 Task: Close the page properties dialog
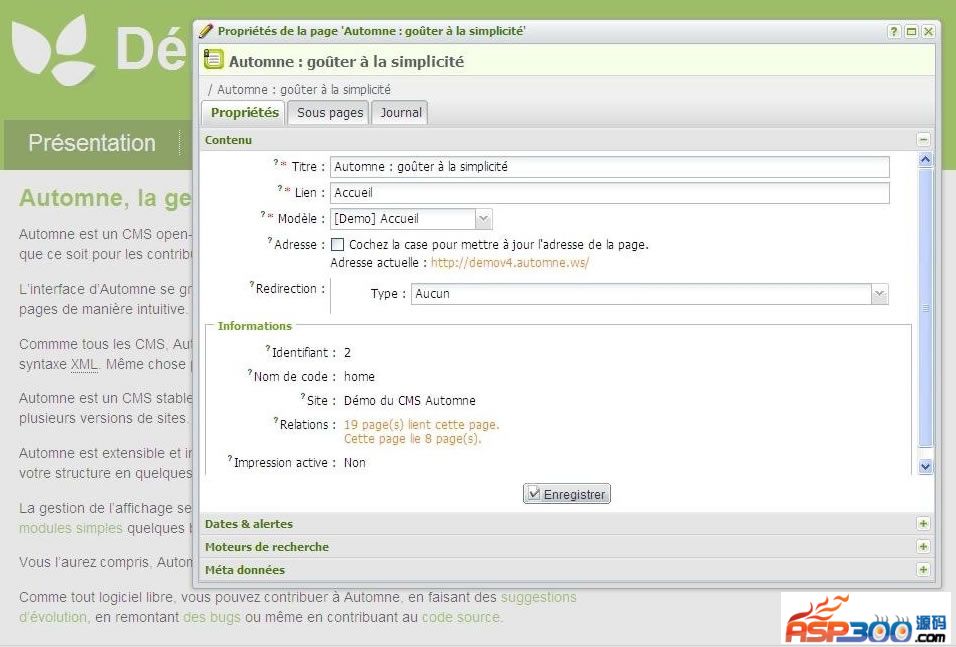click(928, 31)
